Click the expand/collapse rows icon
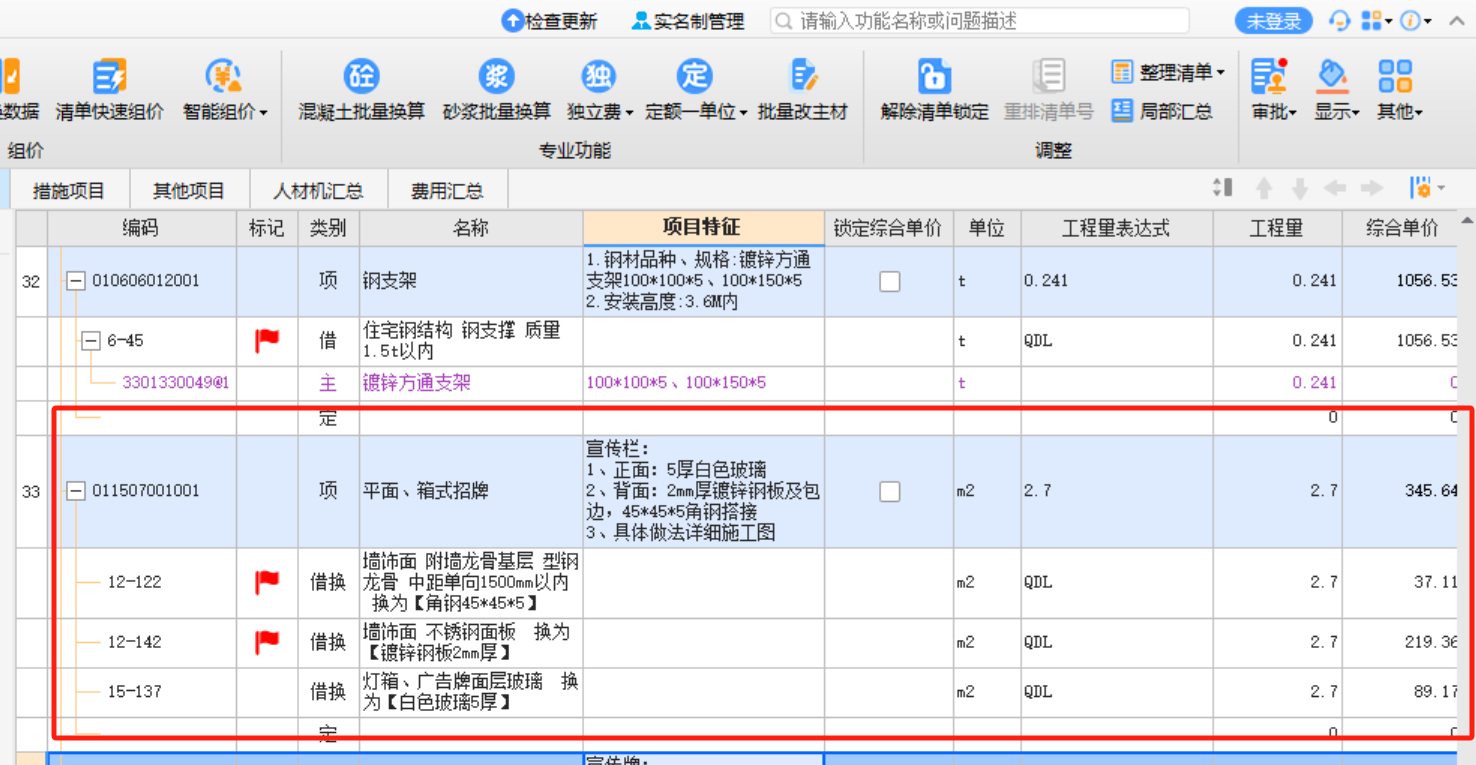This screenshot has width=1476, height=765. pyautogui.click(x=1222, y=188)
